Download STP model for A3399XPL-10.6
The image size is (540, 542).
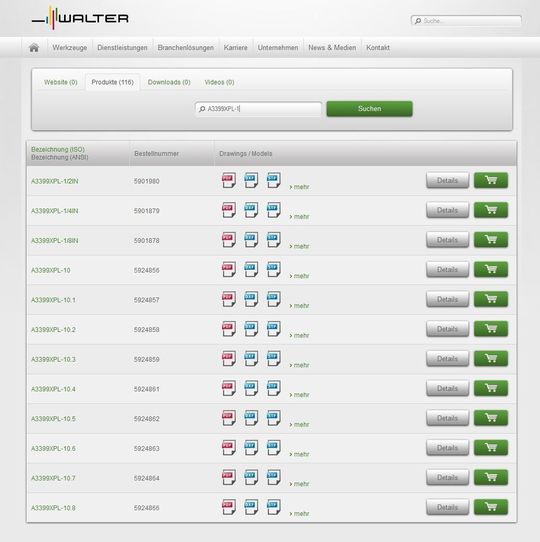[x=273, y=448]
